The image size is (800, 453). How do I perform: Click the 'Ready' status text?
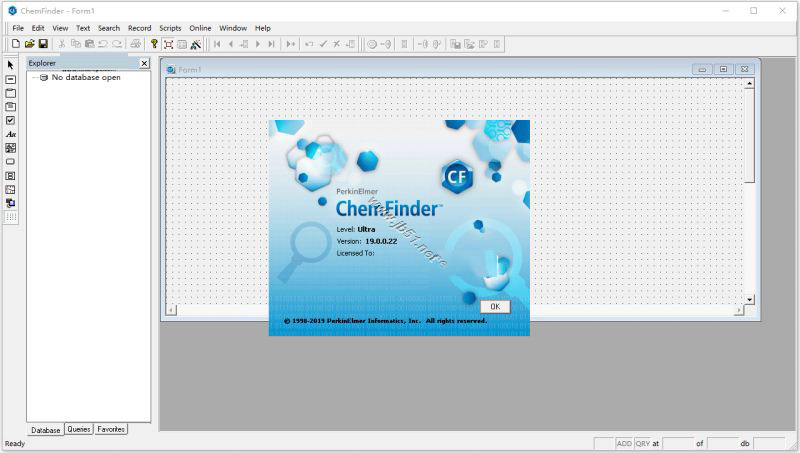pos(15,444)
